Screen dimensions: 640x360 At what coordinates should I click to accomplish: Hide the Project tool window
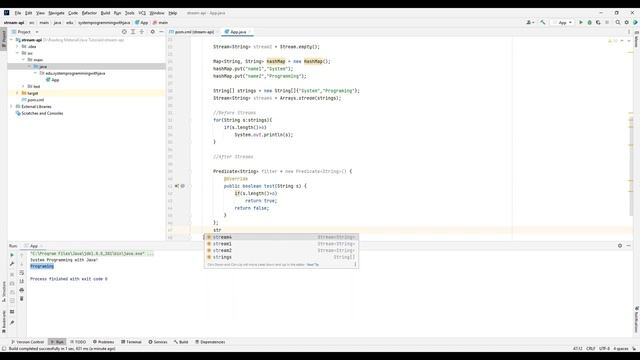tap(161, 32)
